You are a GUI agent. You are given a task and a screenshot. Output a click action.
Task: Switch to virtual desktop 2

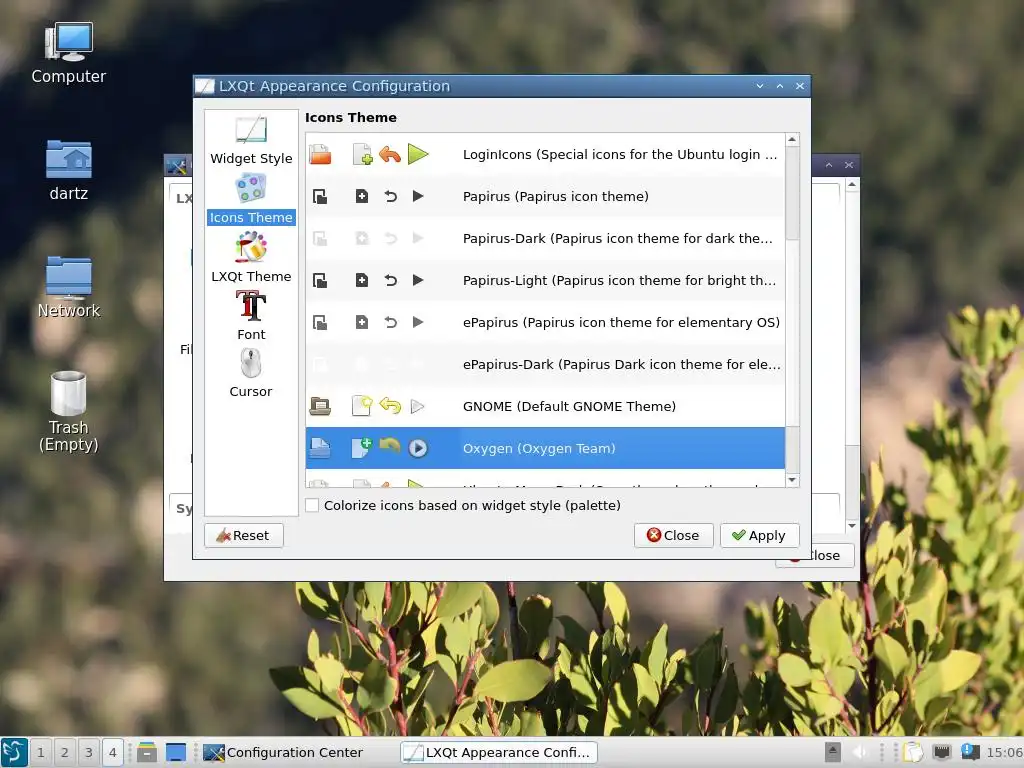tap(65, 752)
